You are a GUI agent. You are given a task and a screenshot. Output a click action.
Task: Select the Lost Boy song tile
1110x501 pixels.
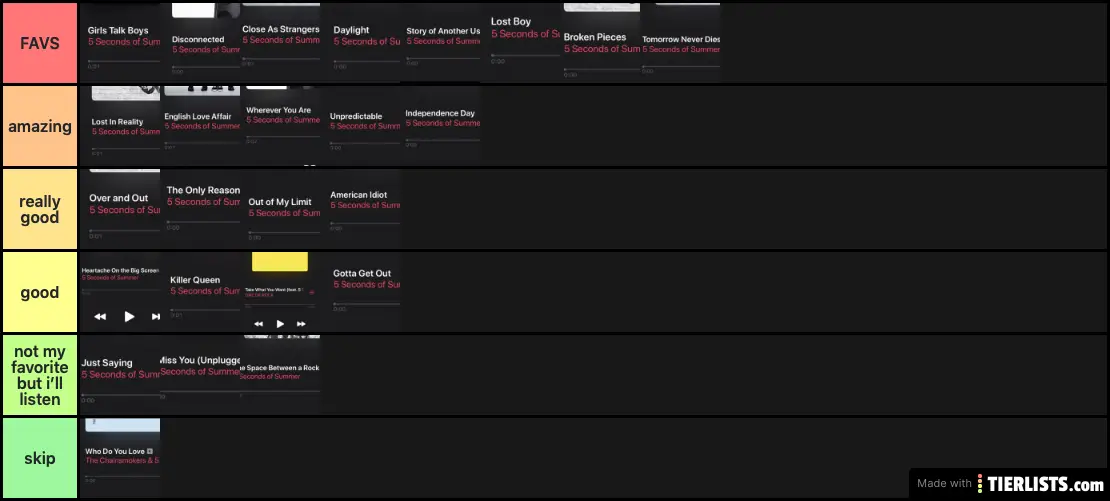pyautogui.click(x=522, y=40)
